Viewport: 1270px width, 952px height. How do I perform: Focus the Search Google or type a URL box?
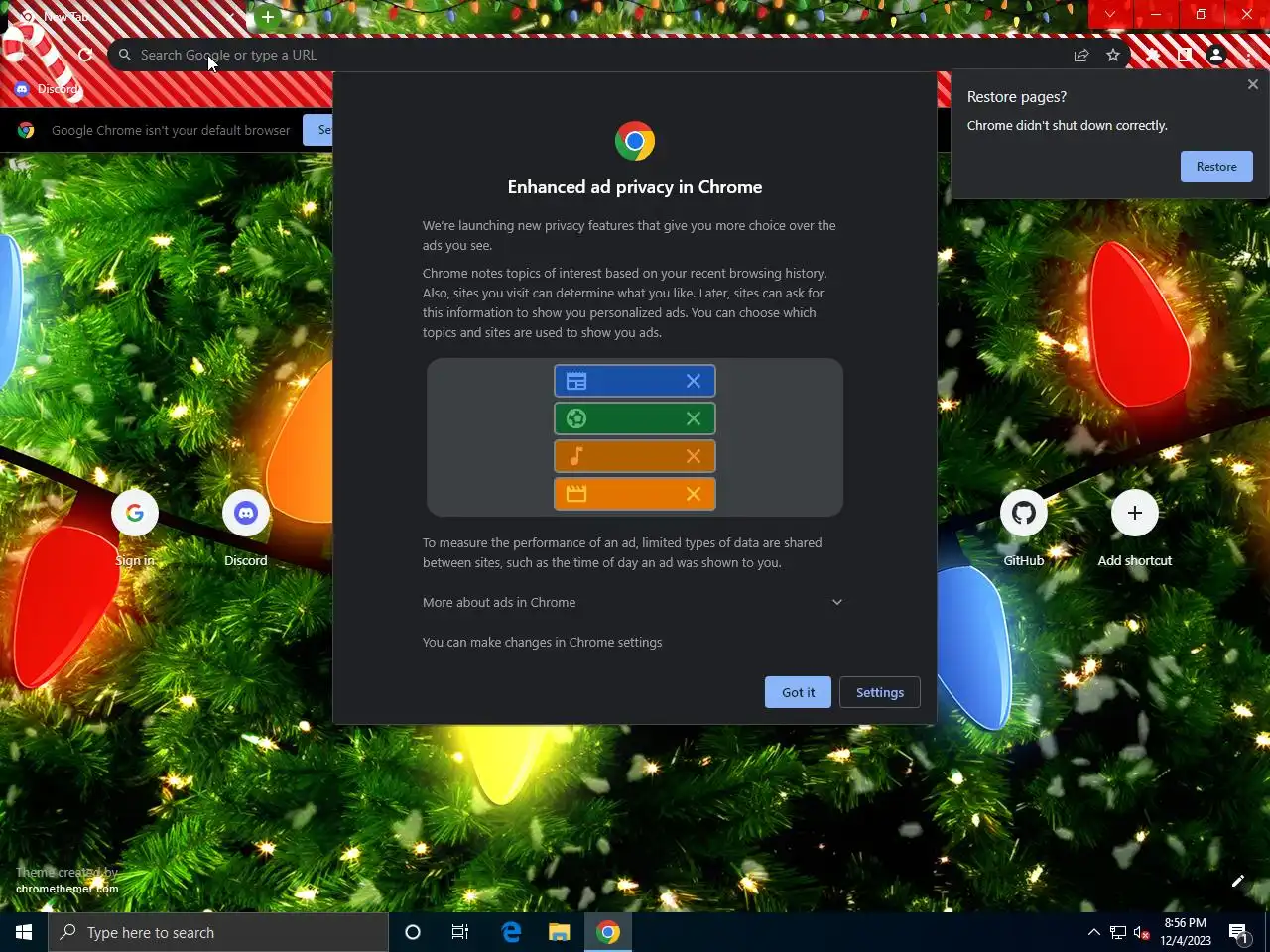pos(595,55)
